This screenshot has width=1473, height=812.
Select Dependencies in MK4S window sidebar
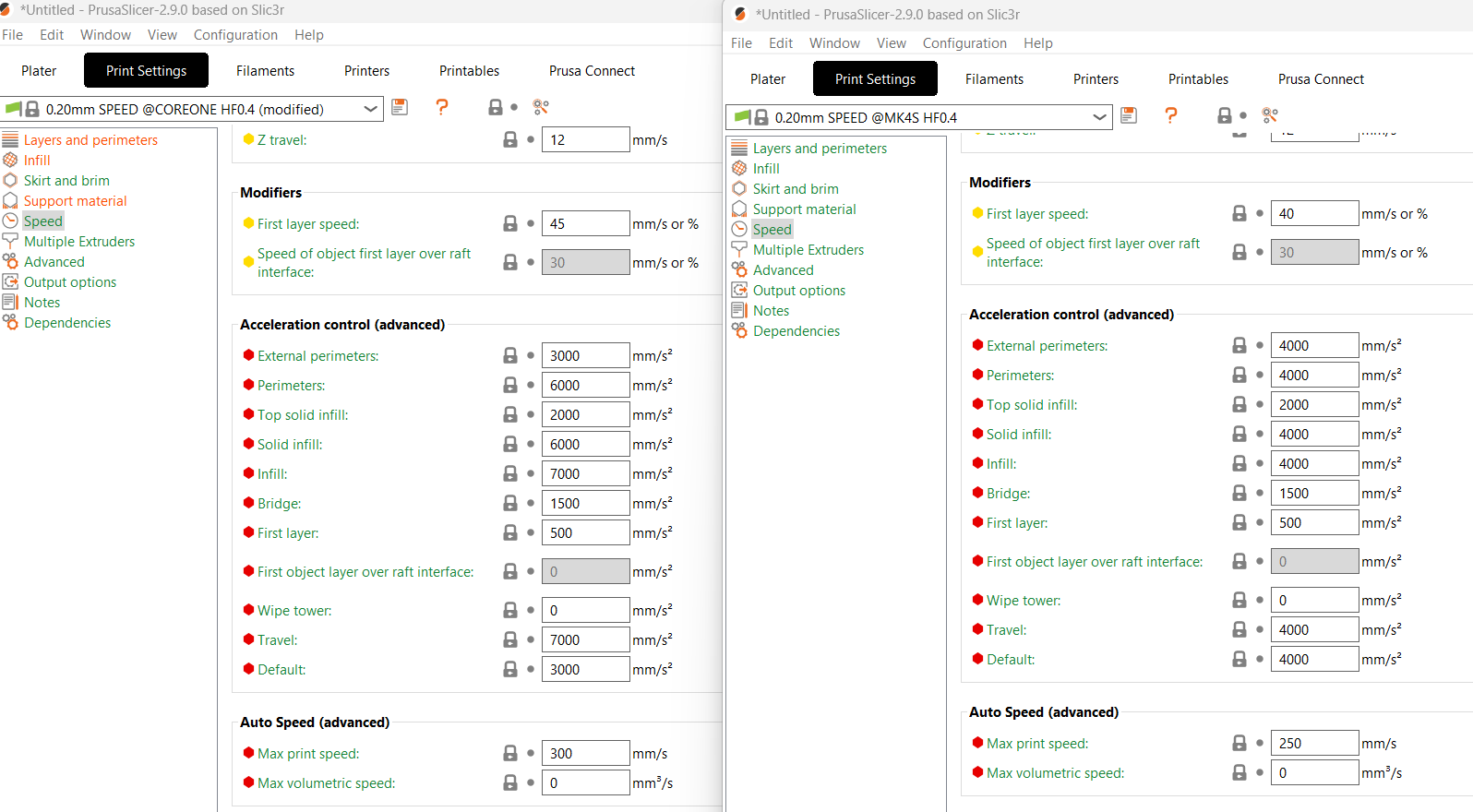[796, 331]
